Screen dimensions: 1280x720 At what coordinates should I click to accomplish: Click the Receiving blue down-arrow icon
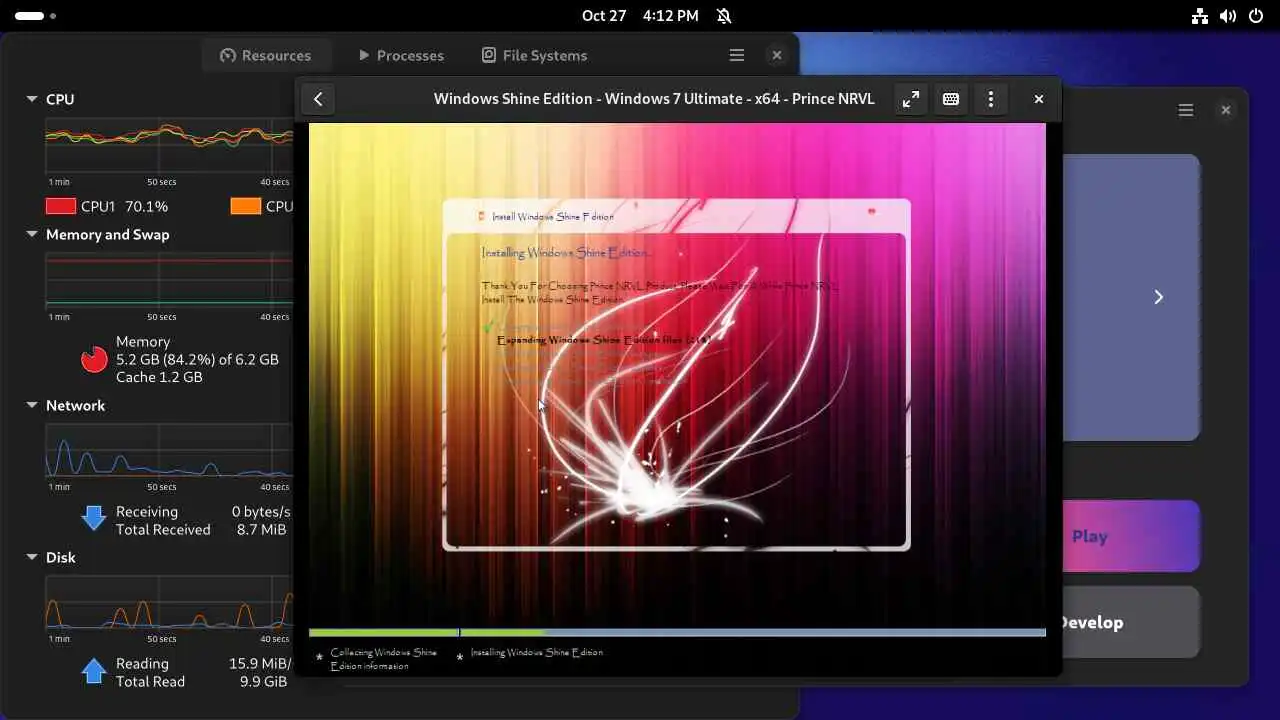point(94,518)
